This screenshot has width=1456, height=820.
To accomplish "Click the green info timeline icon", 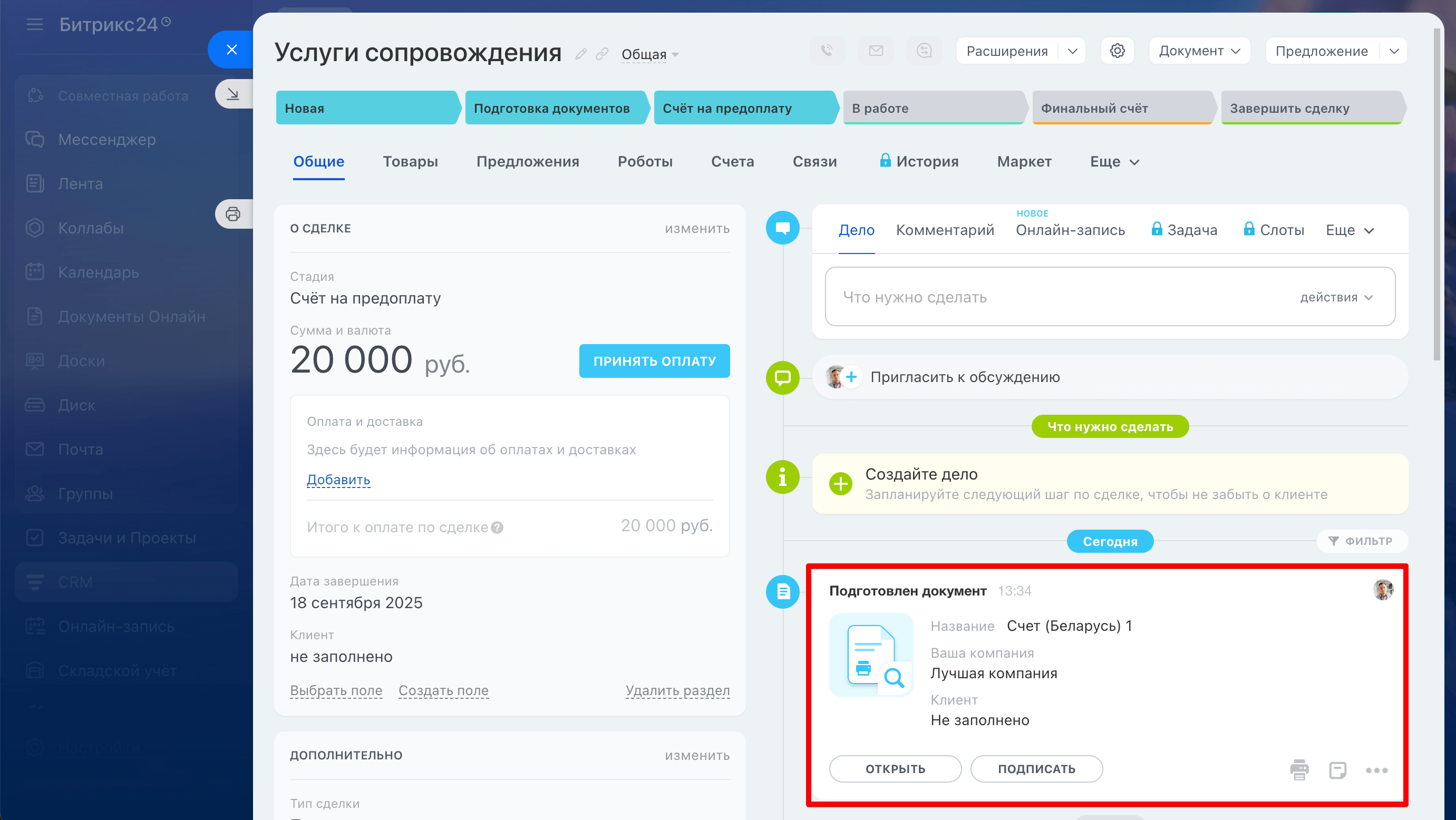I will click(x=783, y=477).
